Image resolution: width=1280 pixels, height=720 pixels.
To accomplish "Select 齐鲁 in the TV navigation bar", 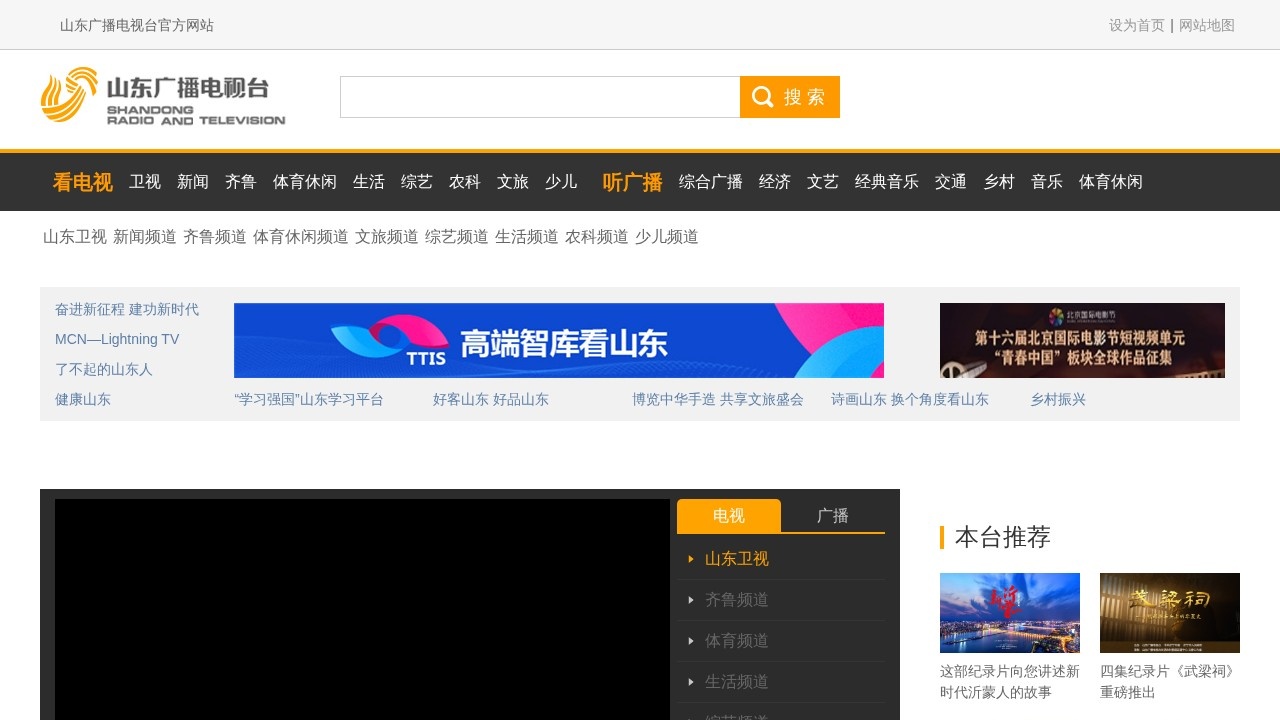I will 241,182.
